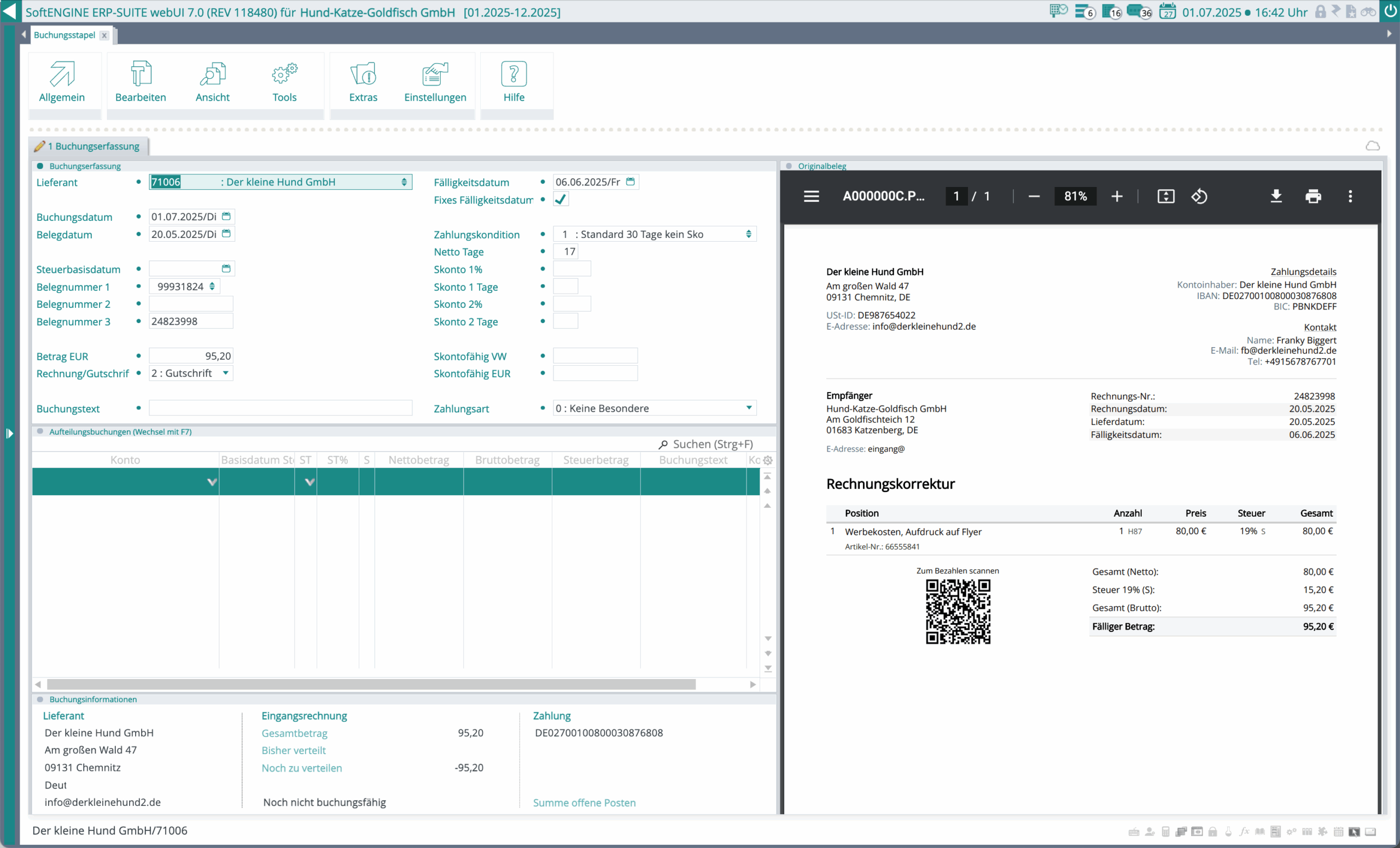Open the Rechnung/Gutschrift dropdown

coord(225,373)
